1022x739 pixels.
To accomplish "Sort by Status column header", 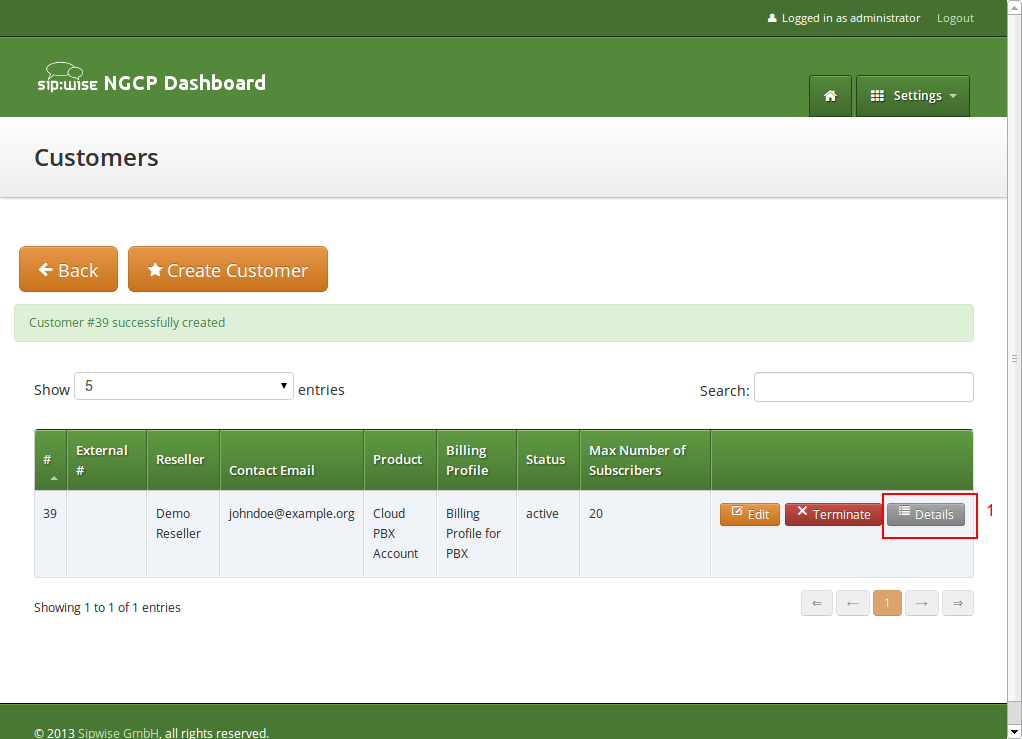I will [x=547, y=460].
